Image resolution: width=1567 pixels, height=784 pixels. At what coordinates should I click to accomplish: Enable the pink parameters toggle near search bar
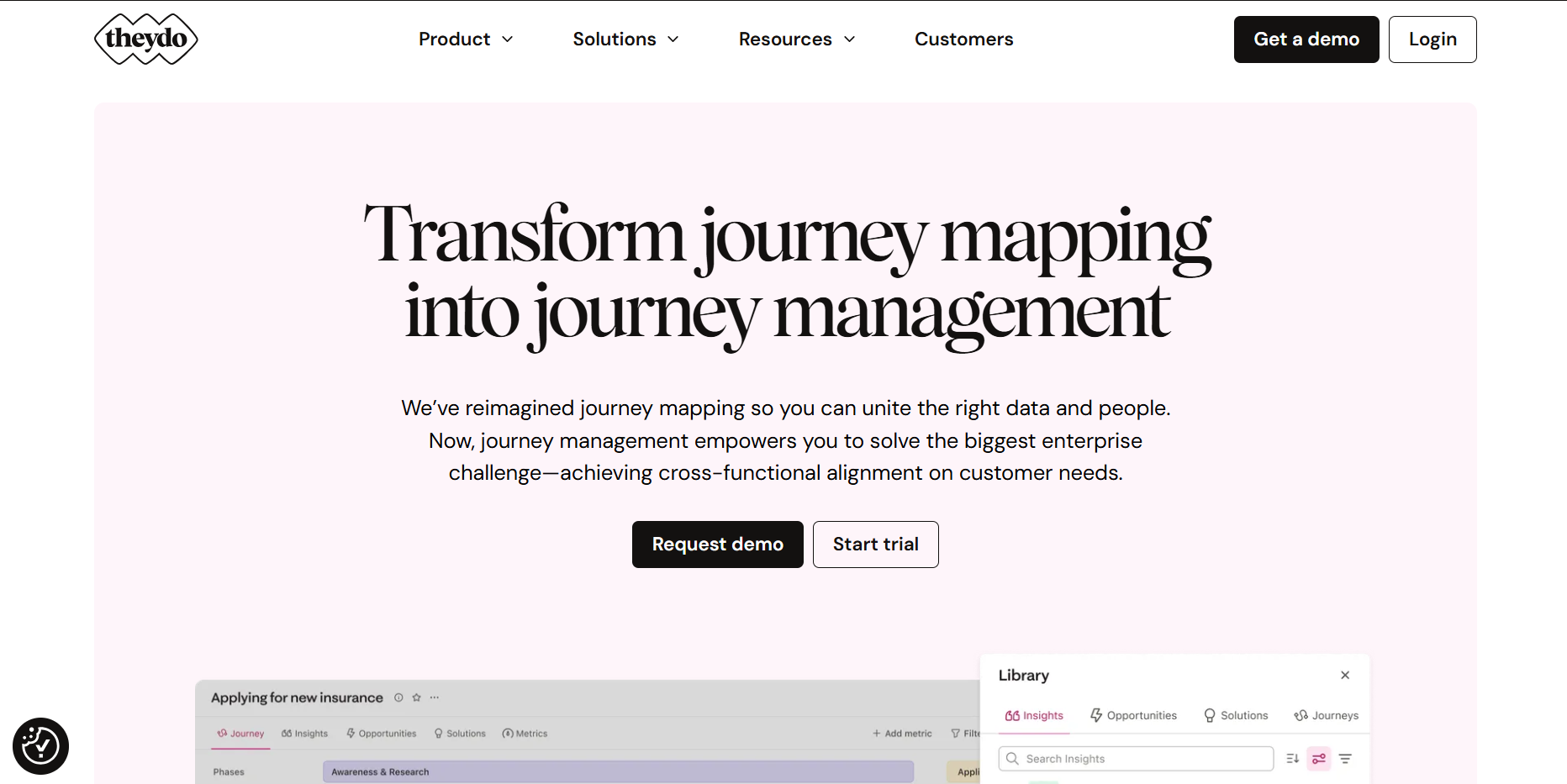[1318, 758]
